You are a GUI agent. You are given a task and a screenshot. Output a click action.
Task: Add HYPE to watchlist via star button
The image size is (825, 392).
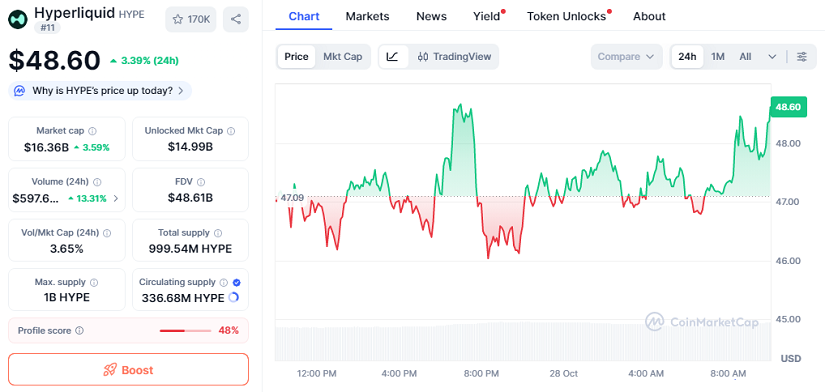[x=190, y=19]
